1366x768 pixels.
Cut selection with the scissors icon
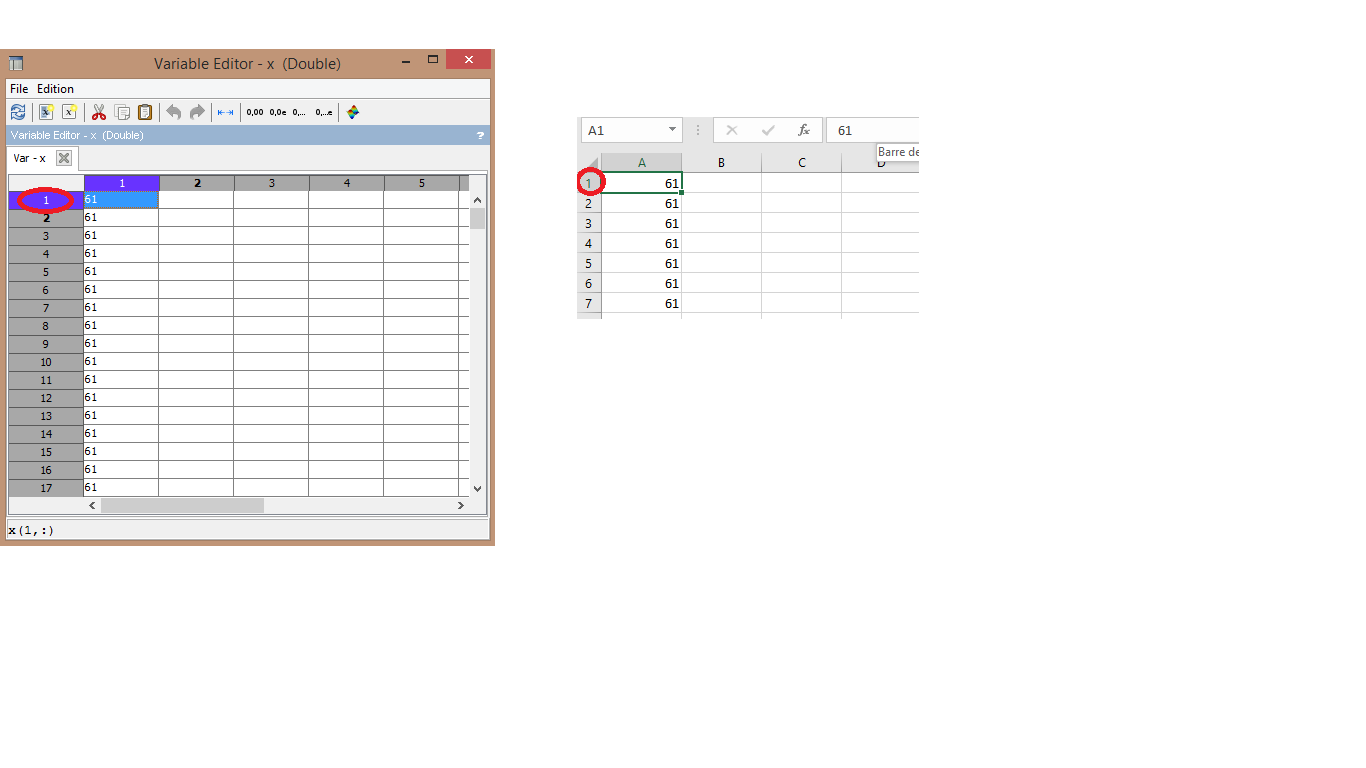pyautogui.click(x=99, y=112)
